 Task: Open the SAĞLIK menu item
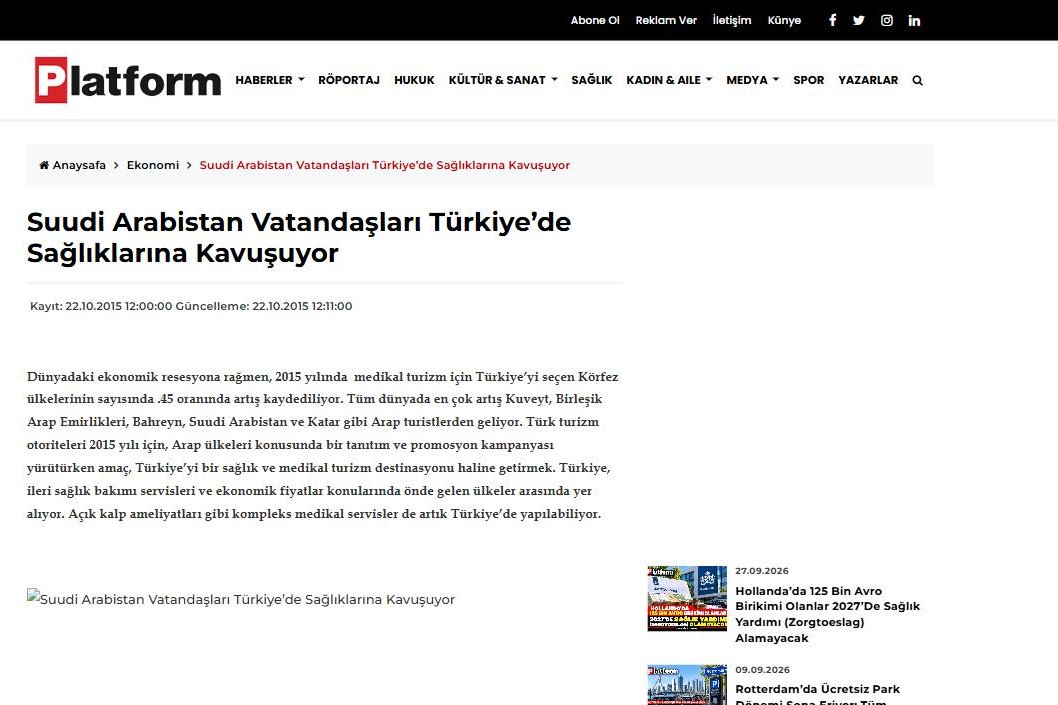[592, 80]
